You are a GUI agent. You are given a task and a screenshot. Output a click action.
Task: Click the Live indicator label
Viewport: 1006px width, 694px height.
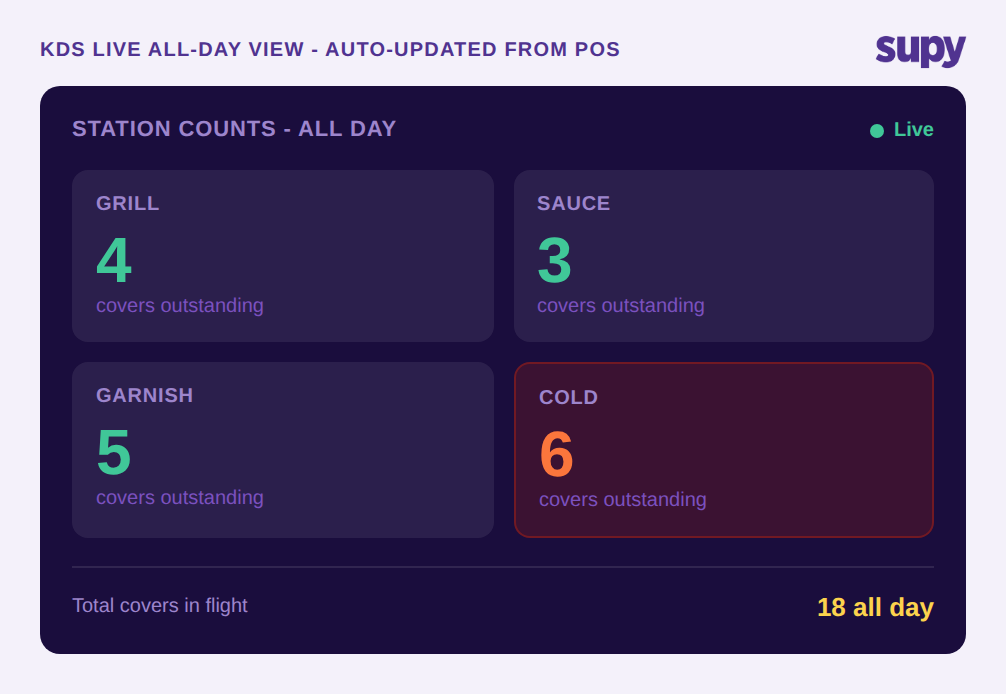(x=914, y=130)
